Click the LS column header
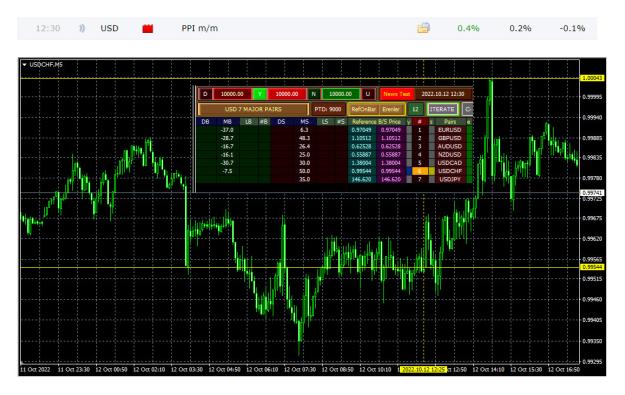This screenshot has width=625, height=395. [x=325, y=122]
